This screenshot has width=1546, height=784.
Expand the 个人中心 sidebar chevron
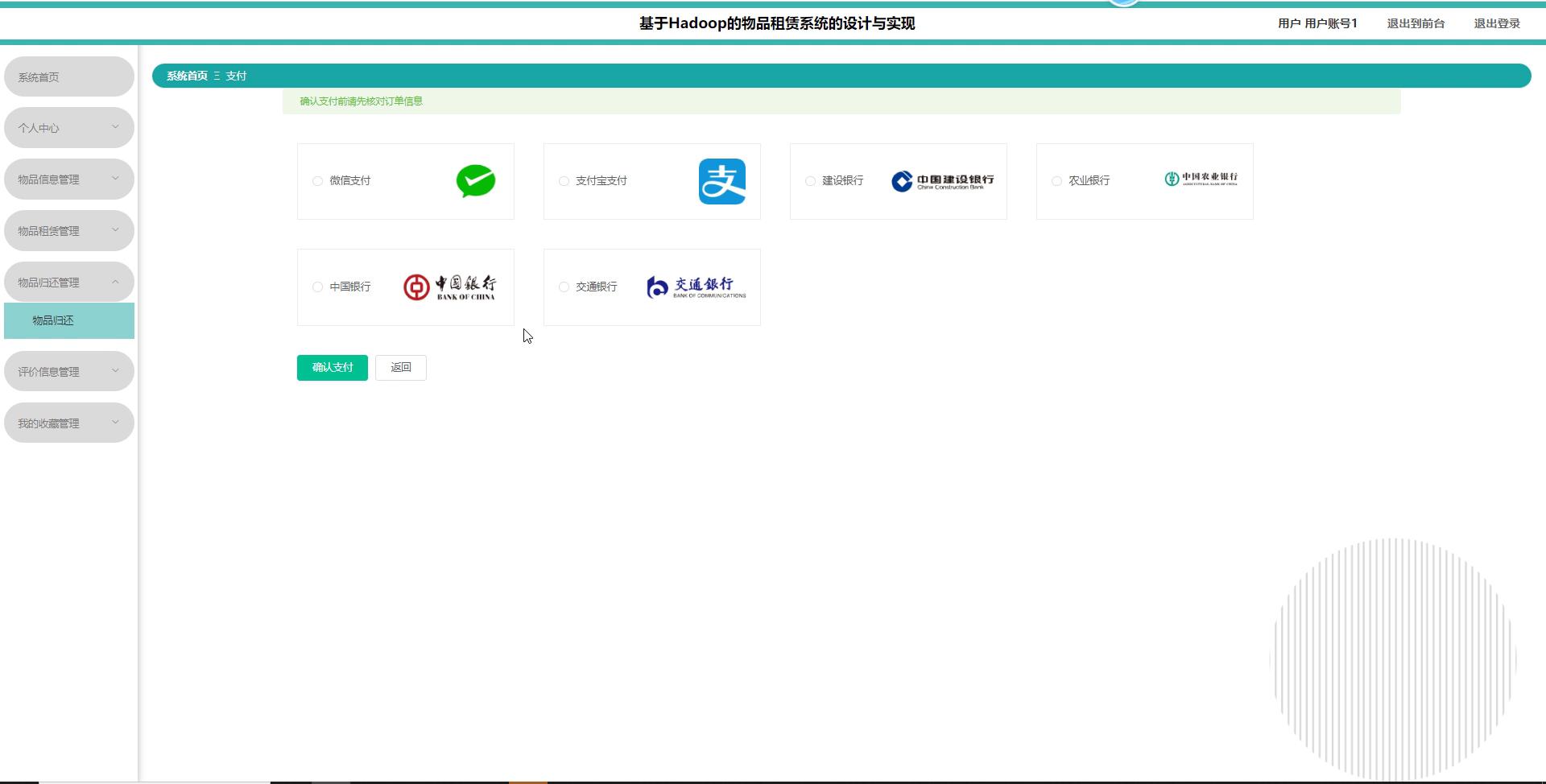click(x=115, y=127)
